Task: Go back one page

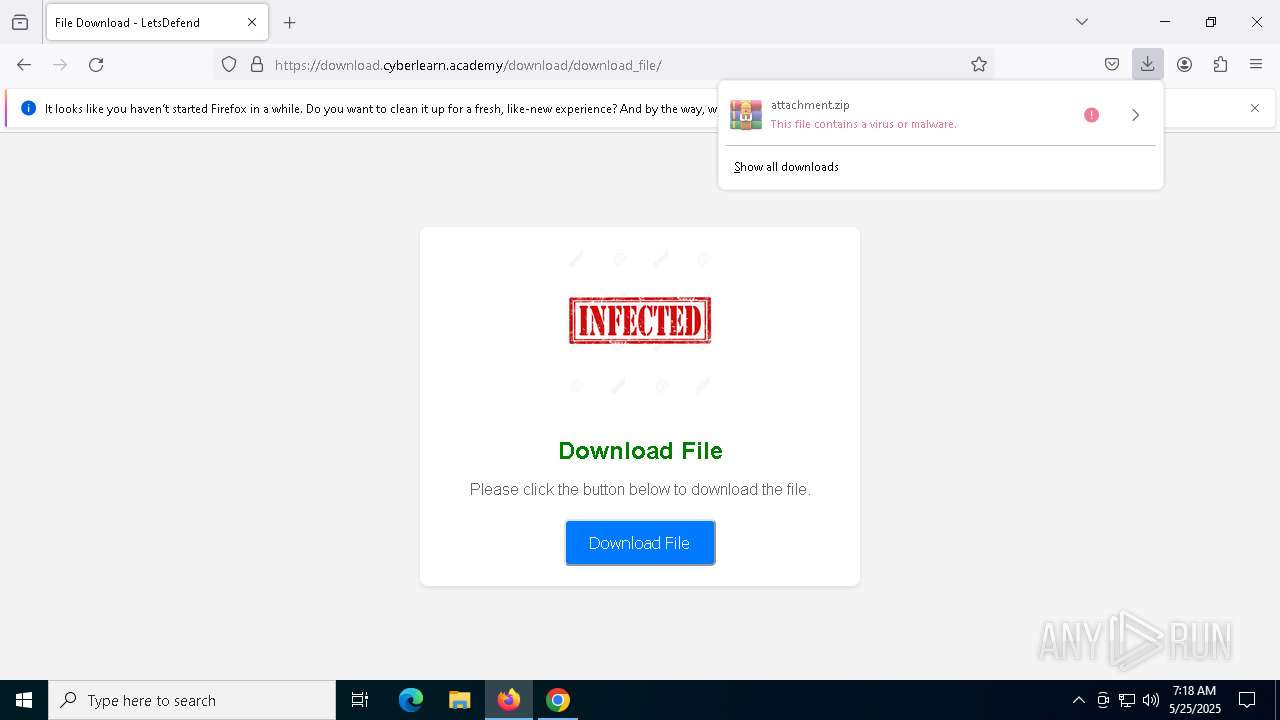Action: point(24,65)
